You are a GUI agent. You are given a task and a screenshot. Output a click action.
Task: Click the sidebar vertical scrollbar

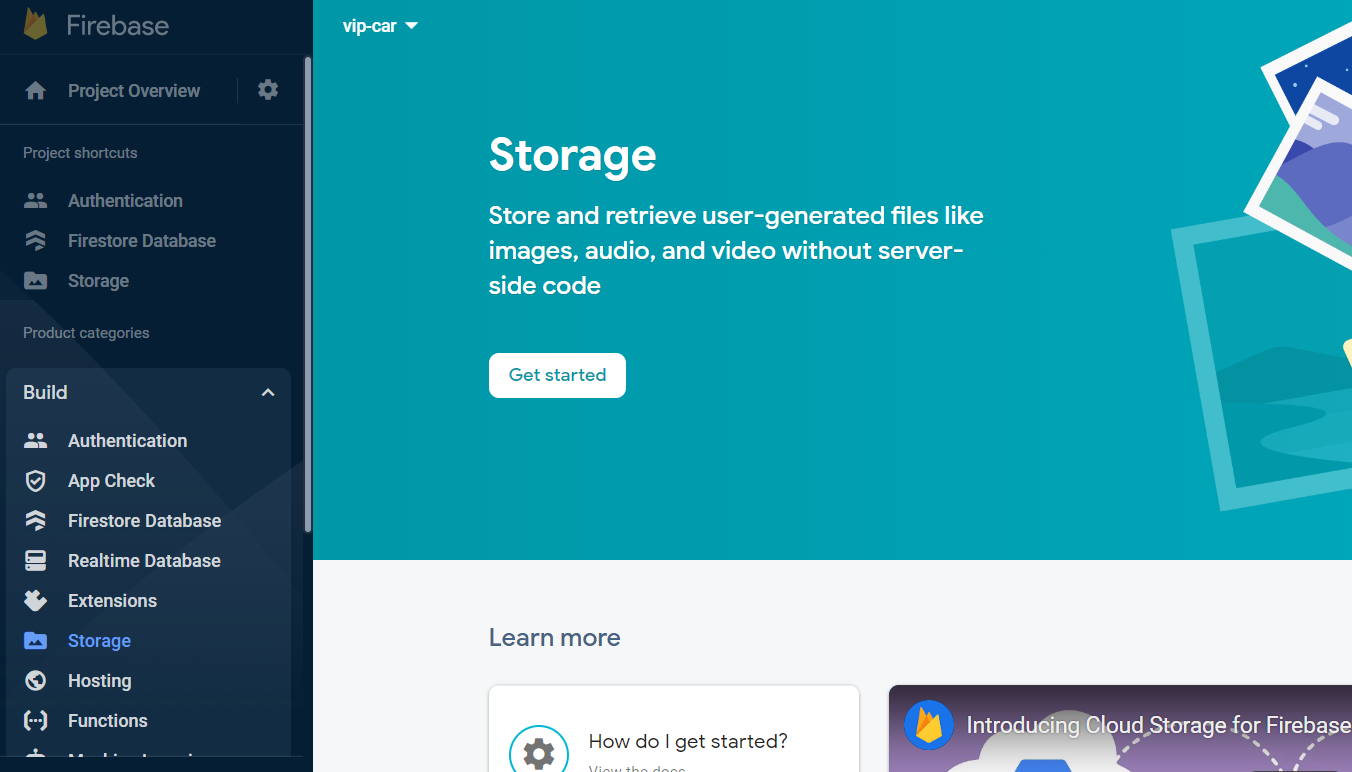point(308,295)
